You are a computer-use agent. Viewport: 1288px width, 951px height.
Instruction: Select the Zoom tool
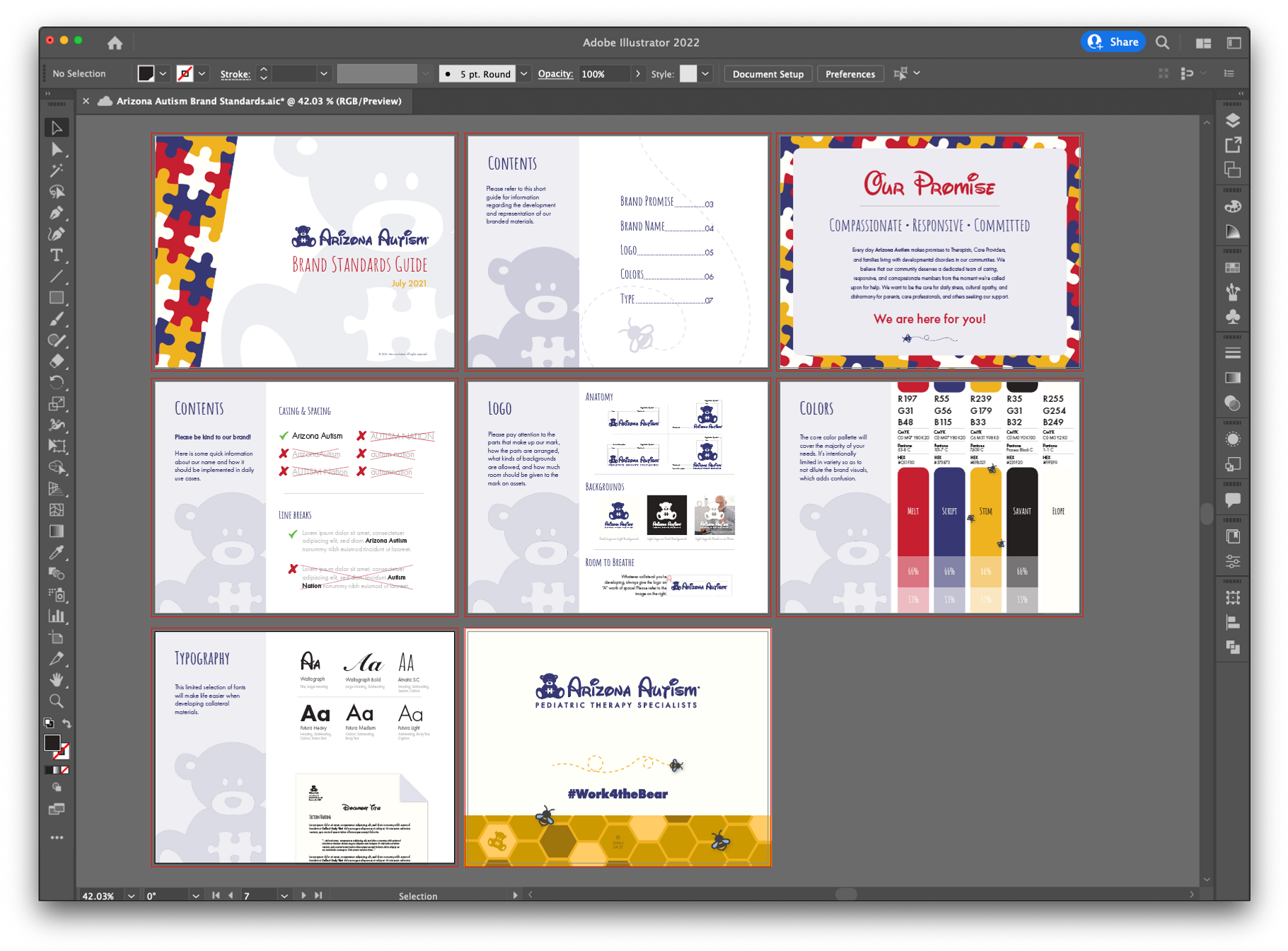point(57,701)
